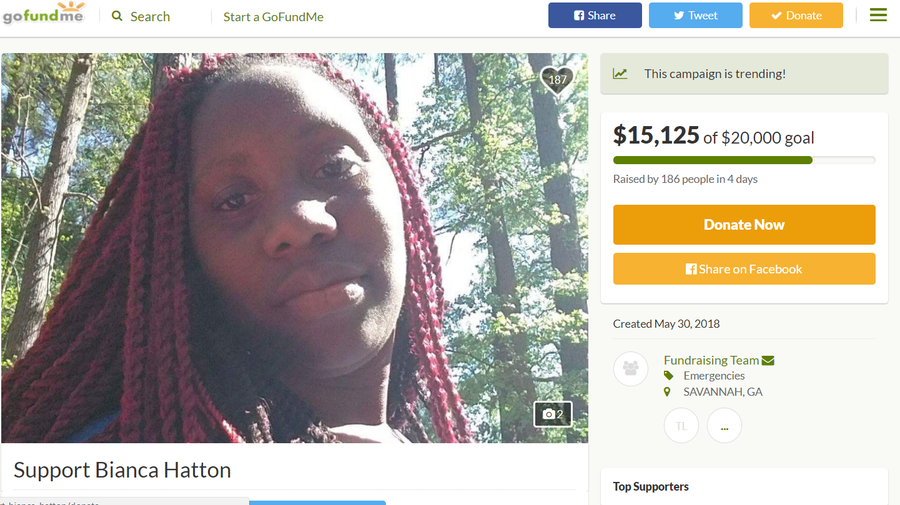This screenshot has width=900, height=505.
Task: Open the photo gallery camera icon
Action: point(553,414)
